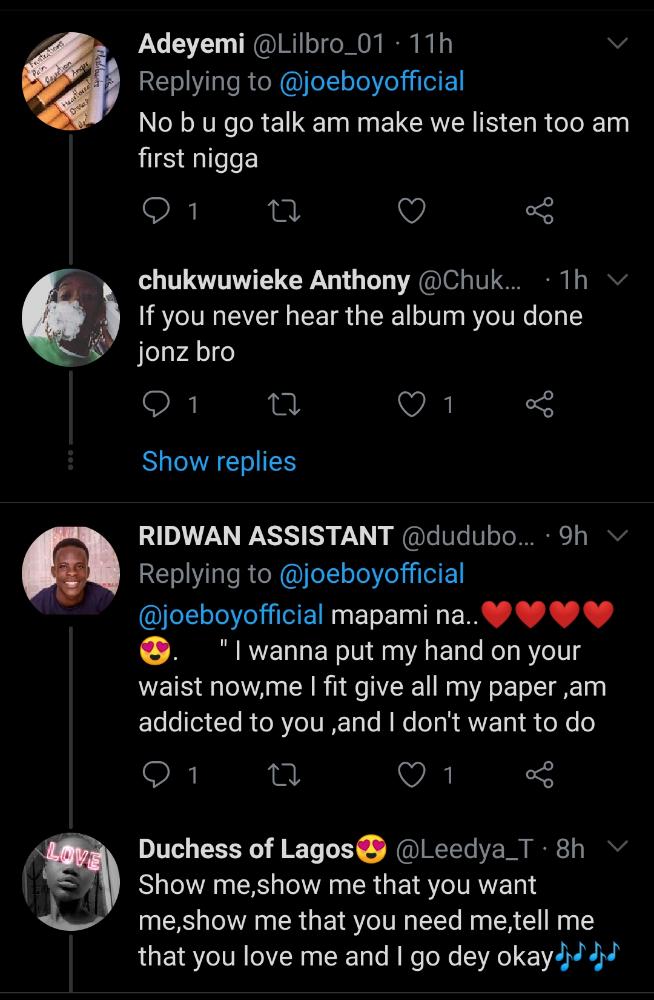The image size is (654, 1000).
Task: View Duchess of Lagos profile avatar
Action: pyautogui.click(x=71, y=882)
